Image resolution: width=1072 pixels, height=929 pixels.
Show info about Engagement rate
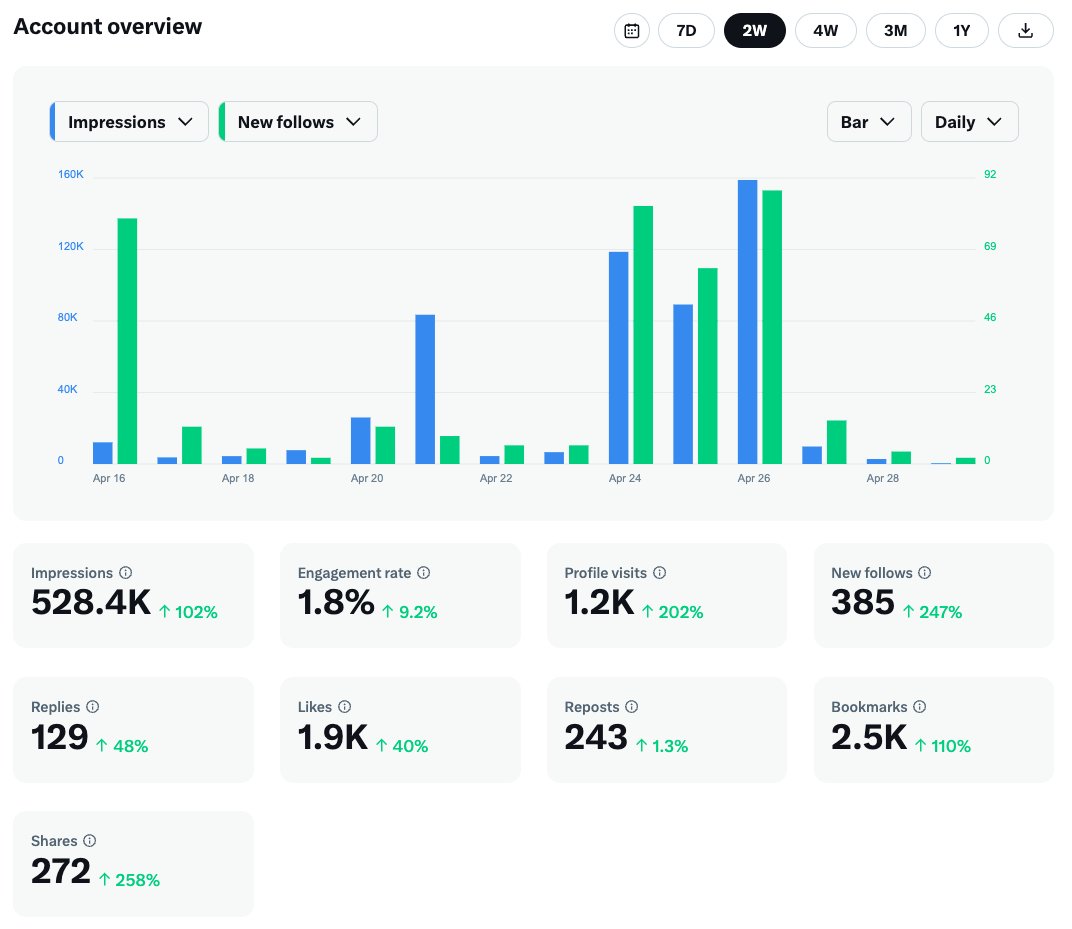tap(424, 572)
